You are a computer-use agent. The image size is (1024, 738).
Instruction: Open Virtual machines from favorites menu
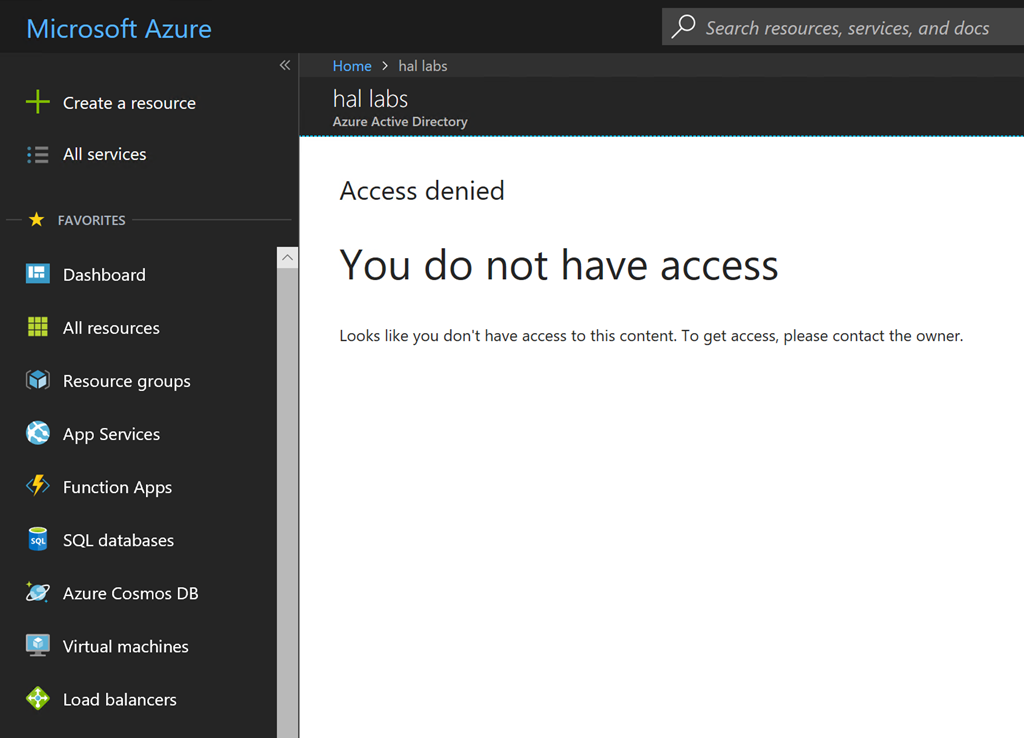125,646
